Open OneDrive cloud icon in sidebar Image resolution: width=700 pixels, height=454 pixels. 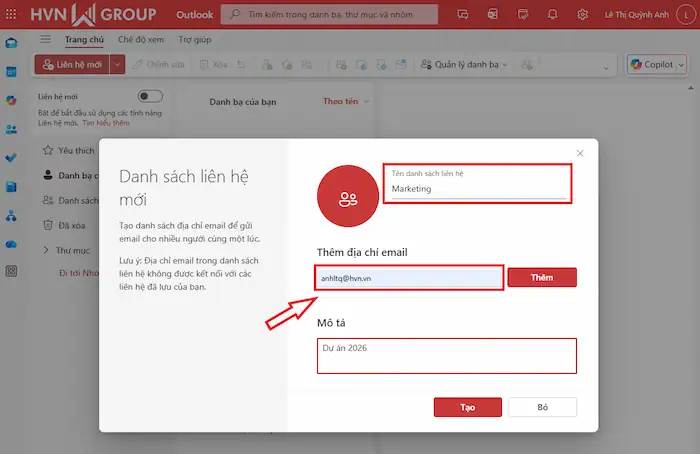tap(11, 243)
